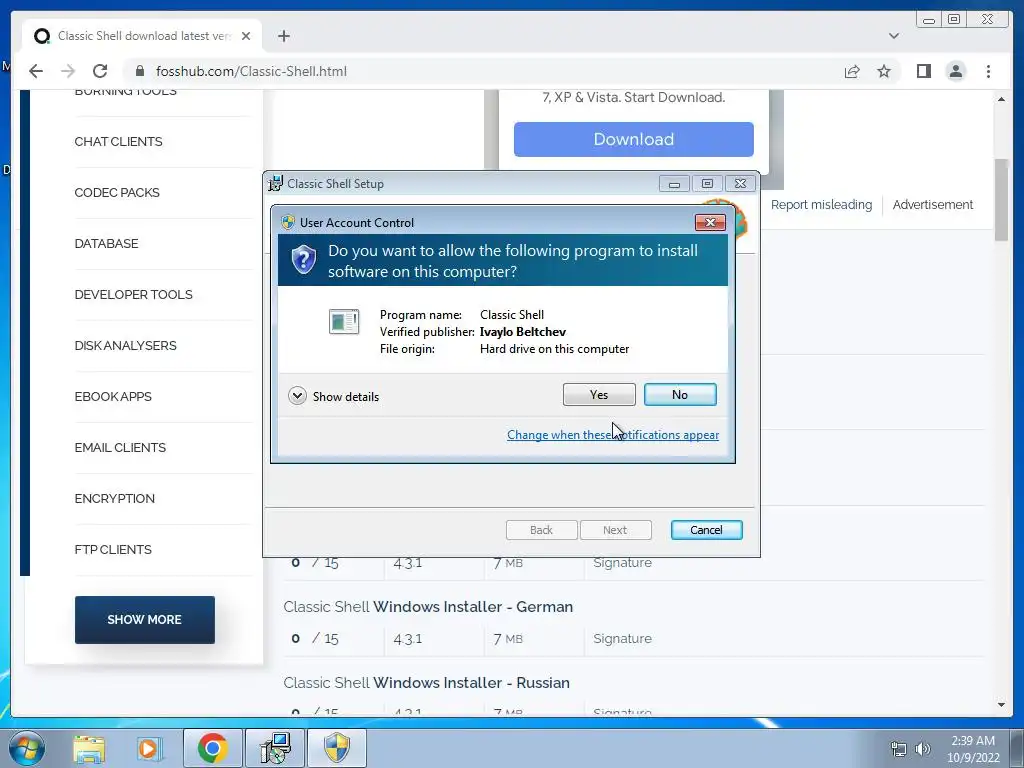1024x768 pixels.
Task: Open FTP CLIENTS category
Action: 113,549
